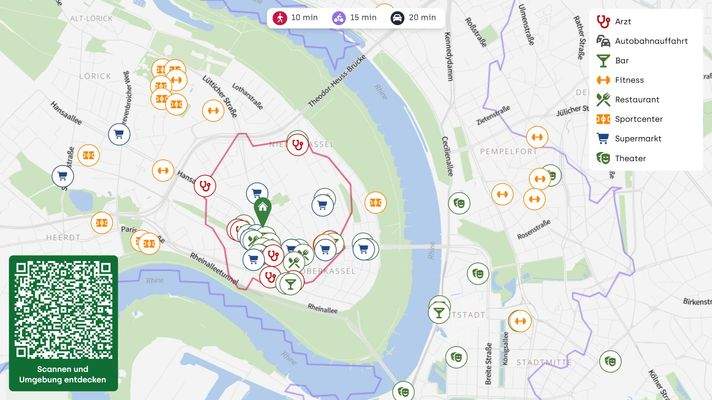Click the Sportcenter icon in legend
712x400 pixels.
603,119
